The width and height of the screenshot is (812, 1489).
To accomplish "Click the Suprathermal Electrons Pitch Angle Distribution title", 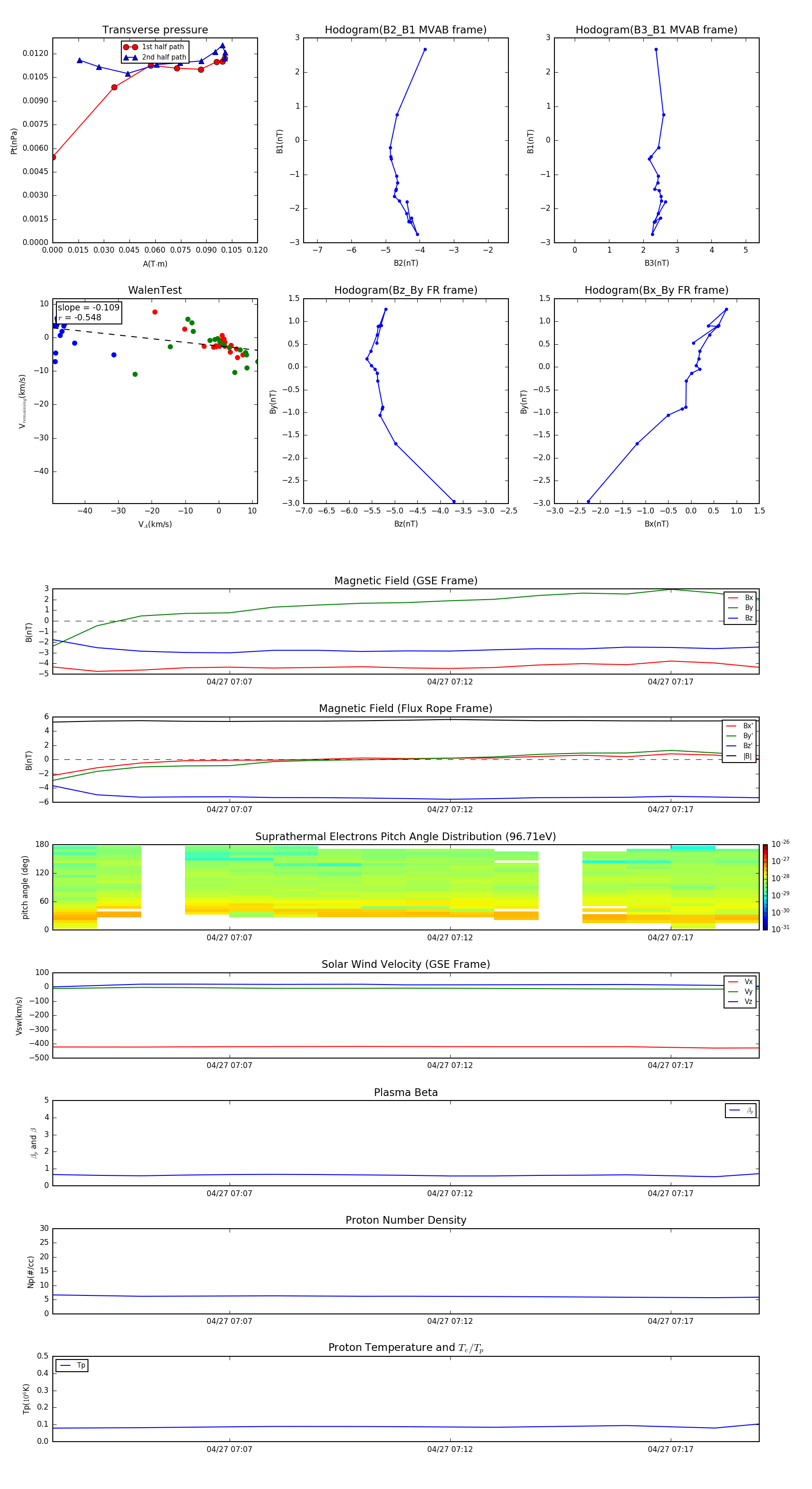I will 406,837.
